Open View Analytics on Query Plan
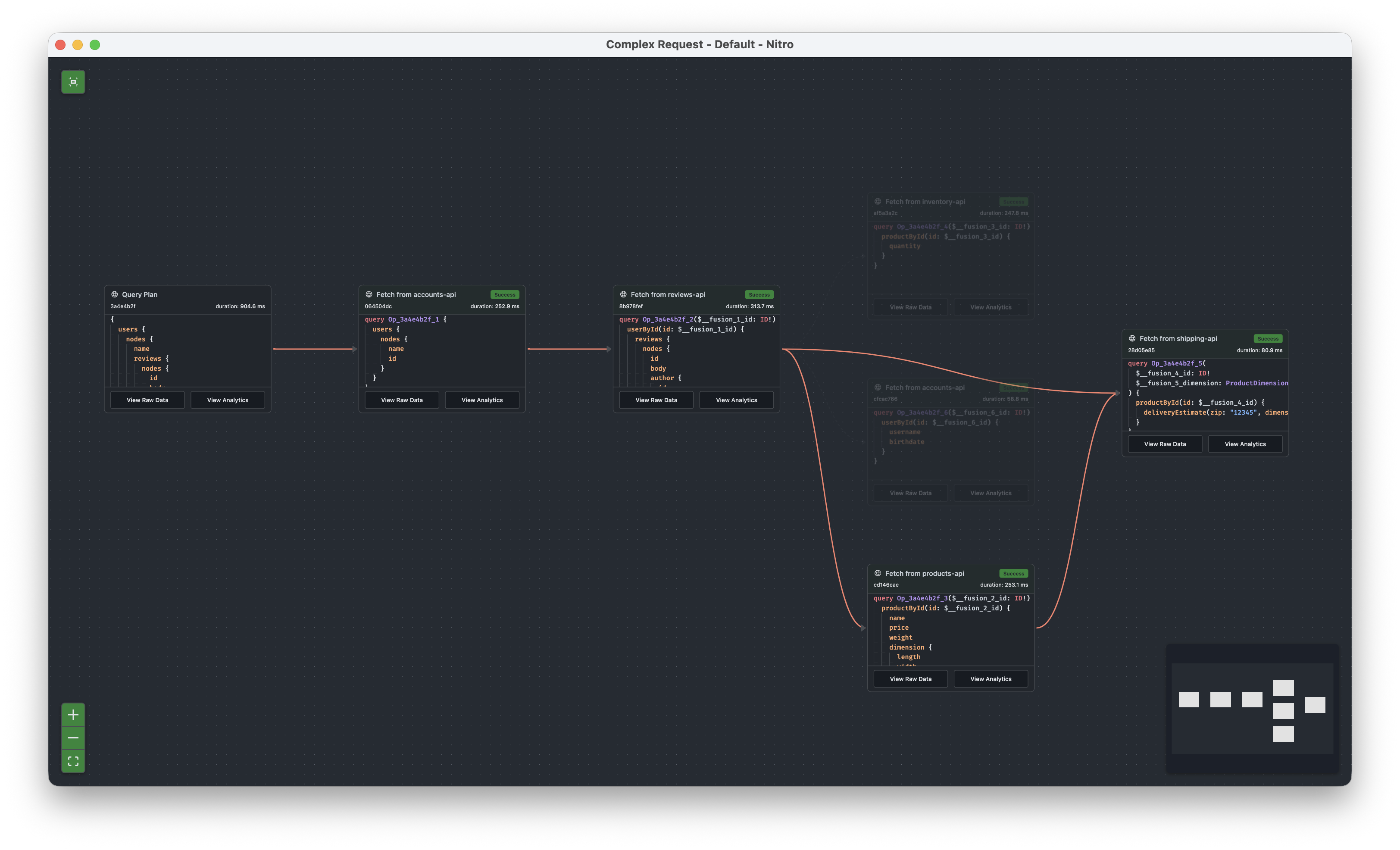 point(227,400)
